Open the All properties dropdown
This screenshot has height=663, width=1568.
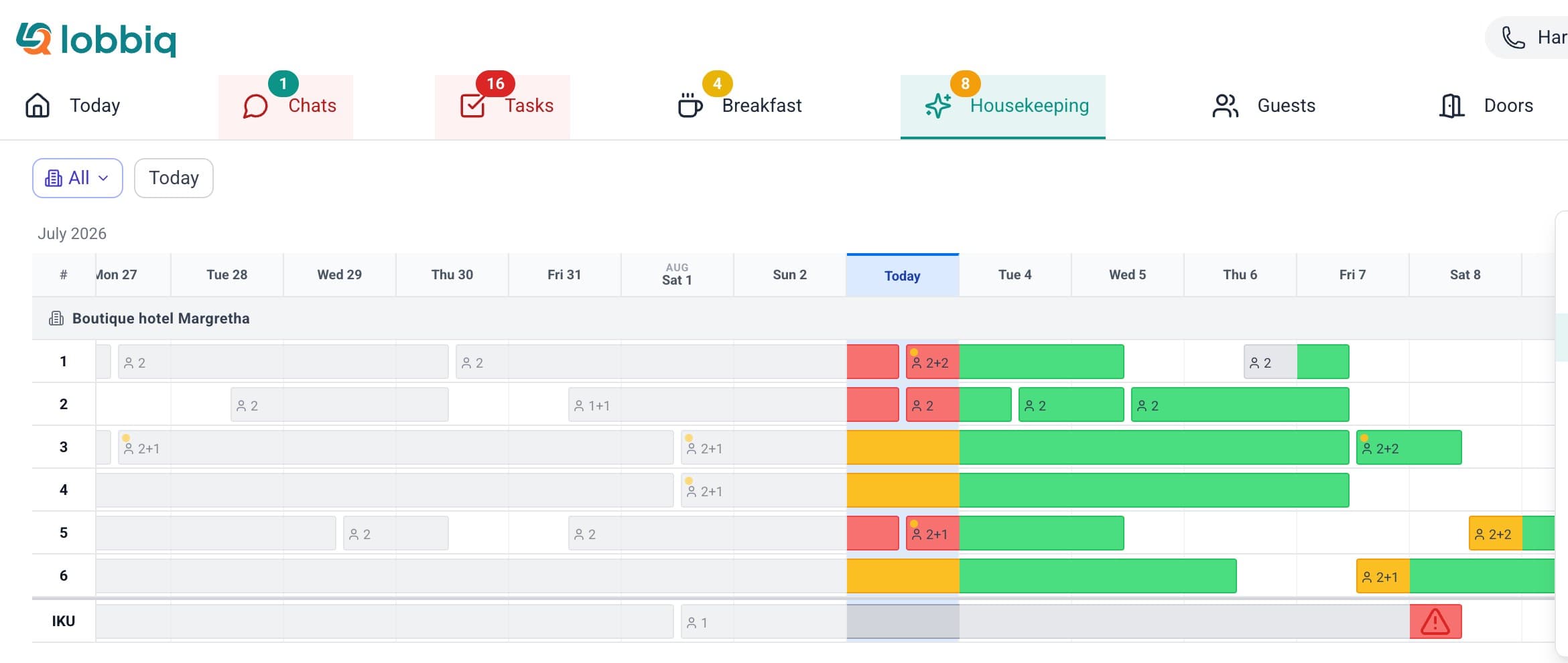tap(78, 178)
